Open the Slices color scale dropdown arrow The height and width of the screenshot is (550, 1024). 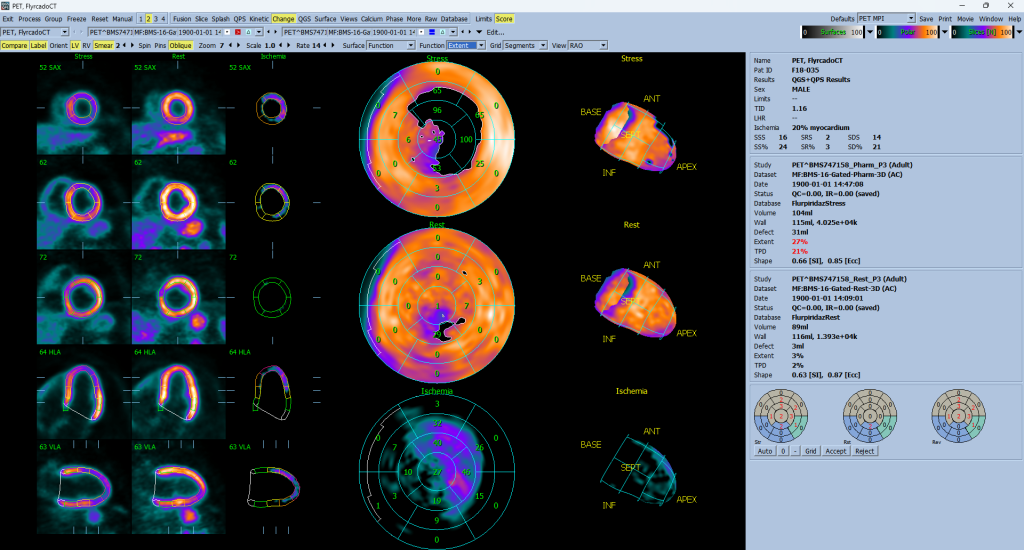pyautogui.click(x=1019, y=32)
